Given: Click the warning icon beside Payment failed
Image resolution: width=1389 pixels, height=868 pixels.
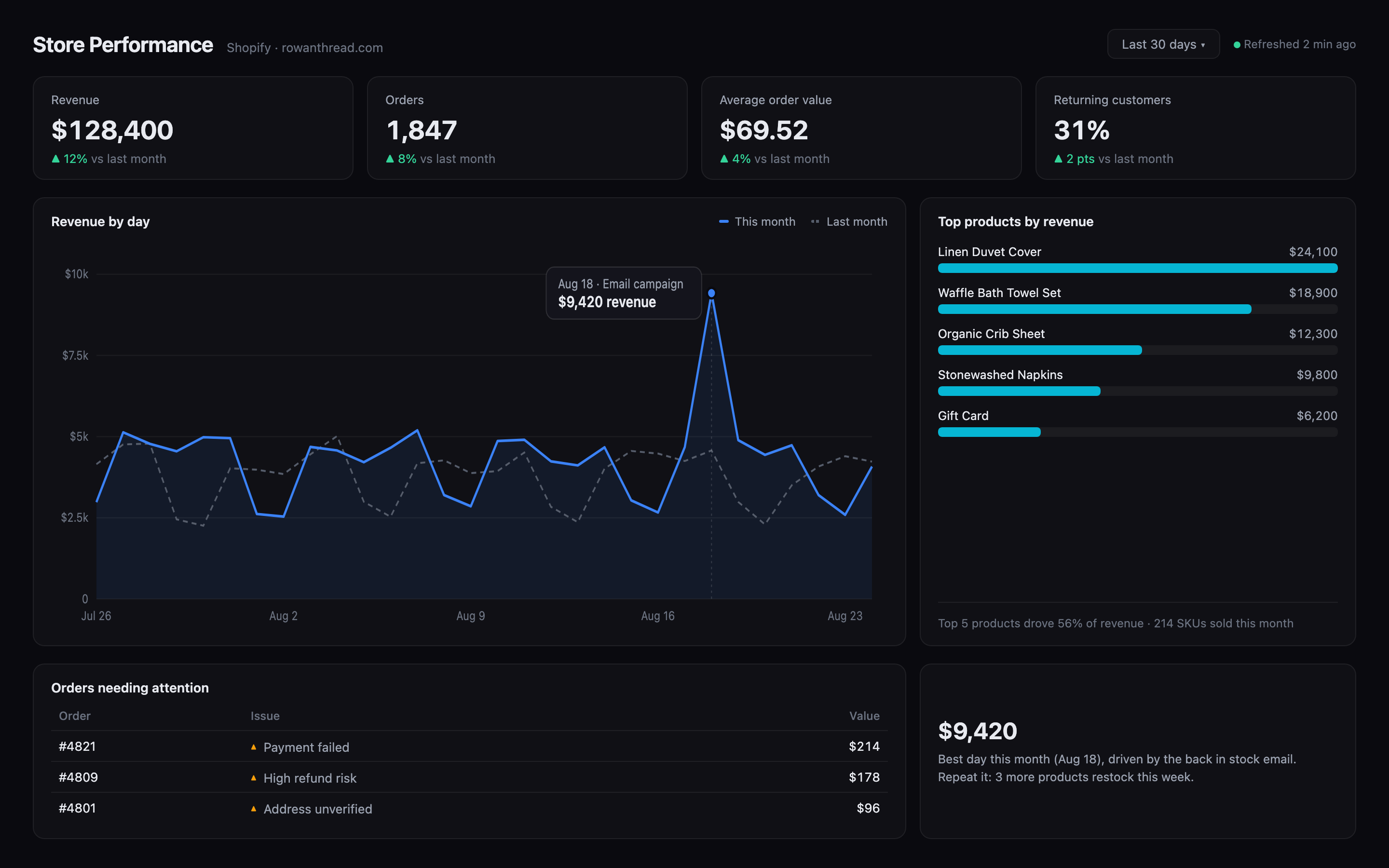Looking at the screenshot, I should [x=254, y=747].
